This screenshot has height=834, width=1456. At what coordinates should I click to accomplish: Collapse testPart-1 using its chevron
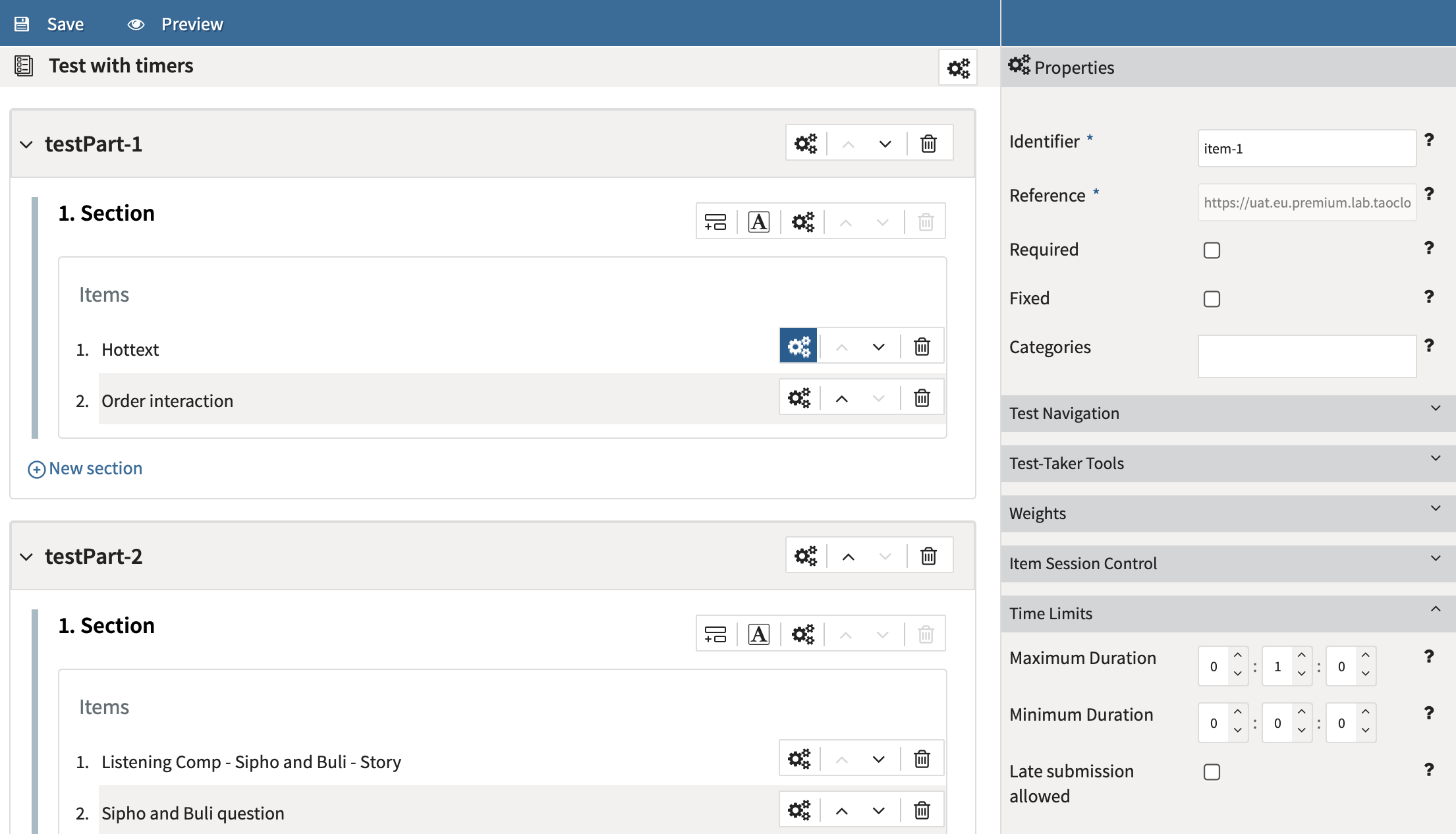(26, 144)
